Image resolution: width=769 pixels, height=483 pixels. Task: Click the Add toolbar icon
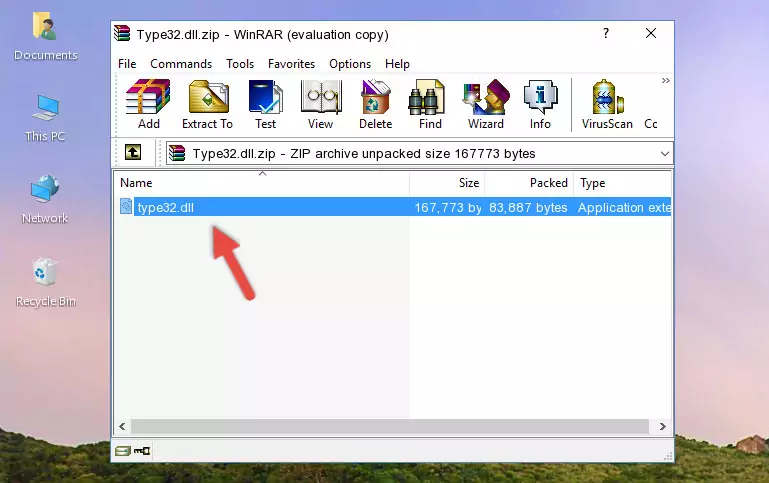tap(148, 104)
